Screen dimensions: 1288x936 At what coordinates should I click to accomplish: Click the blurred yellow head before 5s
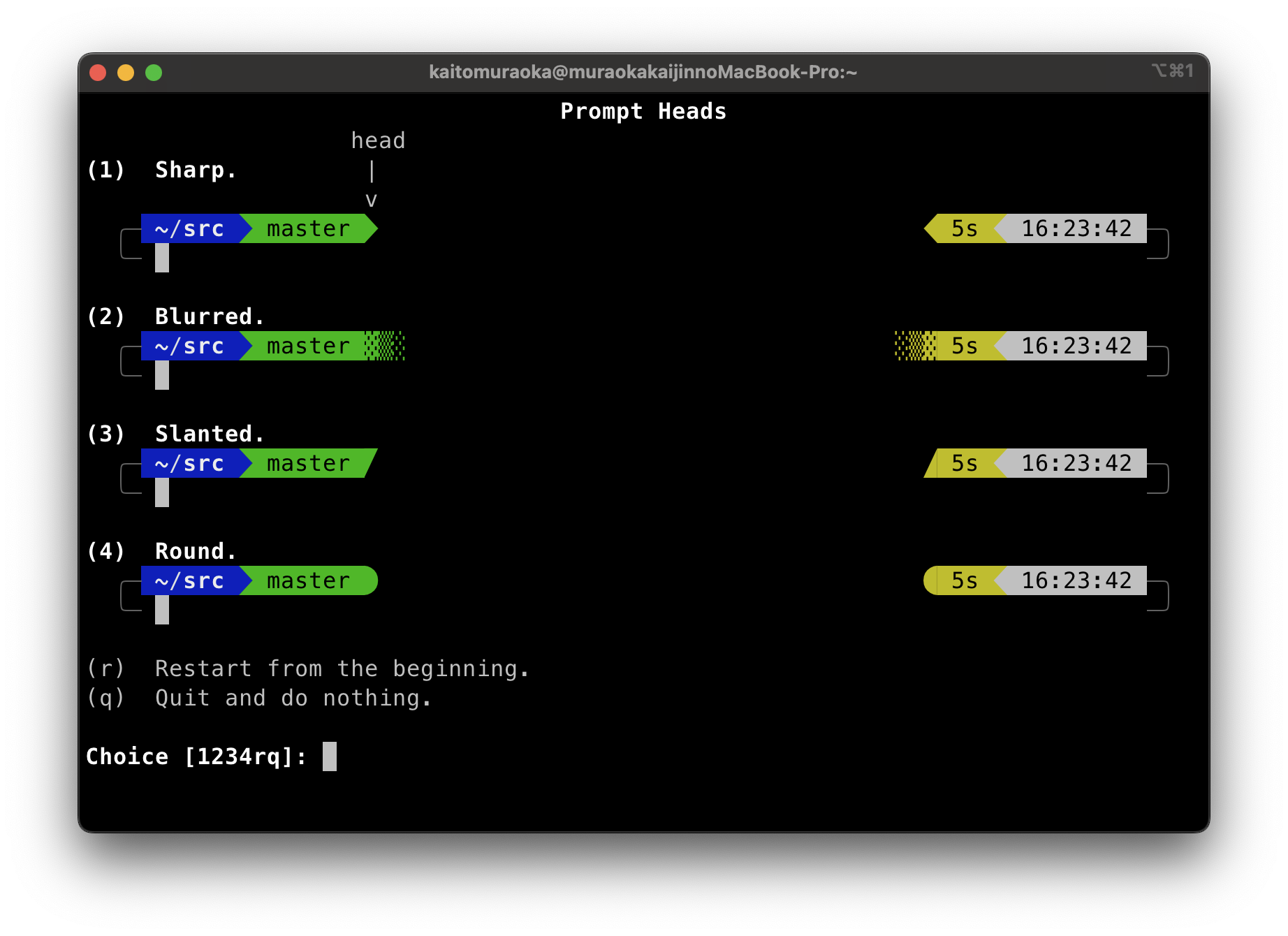point(916,346)
